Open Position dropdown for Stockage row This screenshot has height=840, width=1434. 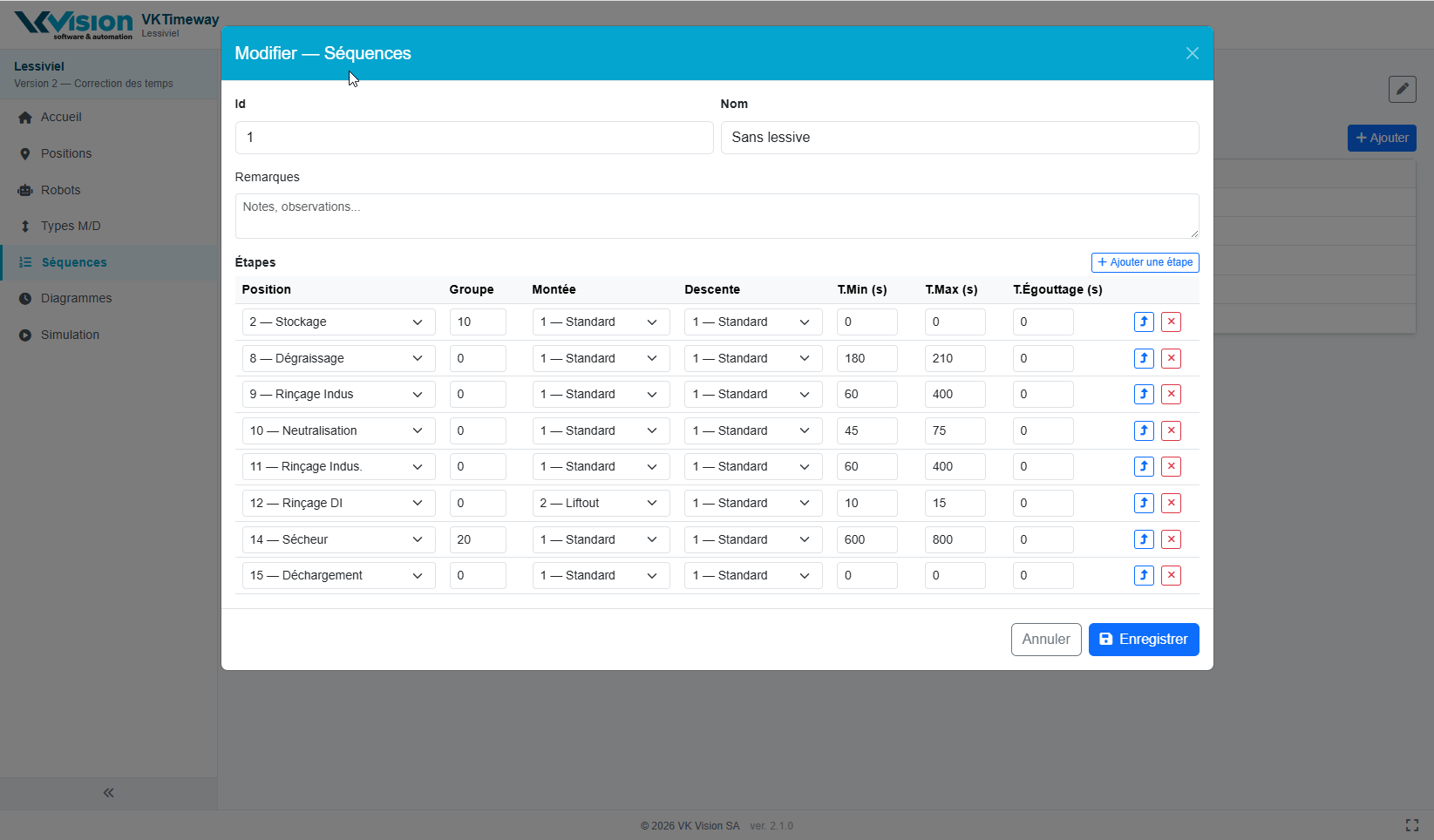point(338,322)
